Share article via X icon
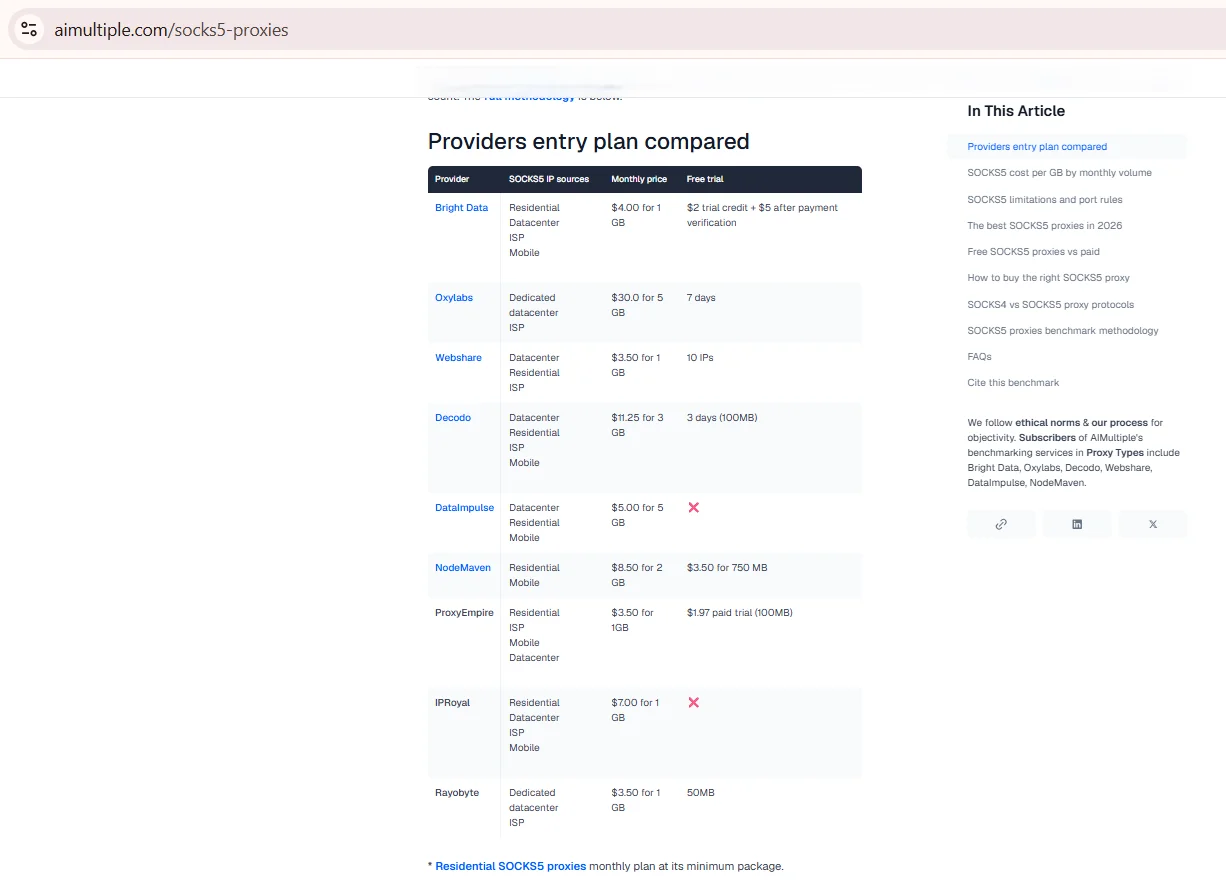 click(1153, 524)
